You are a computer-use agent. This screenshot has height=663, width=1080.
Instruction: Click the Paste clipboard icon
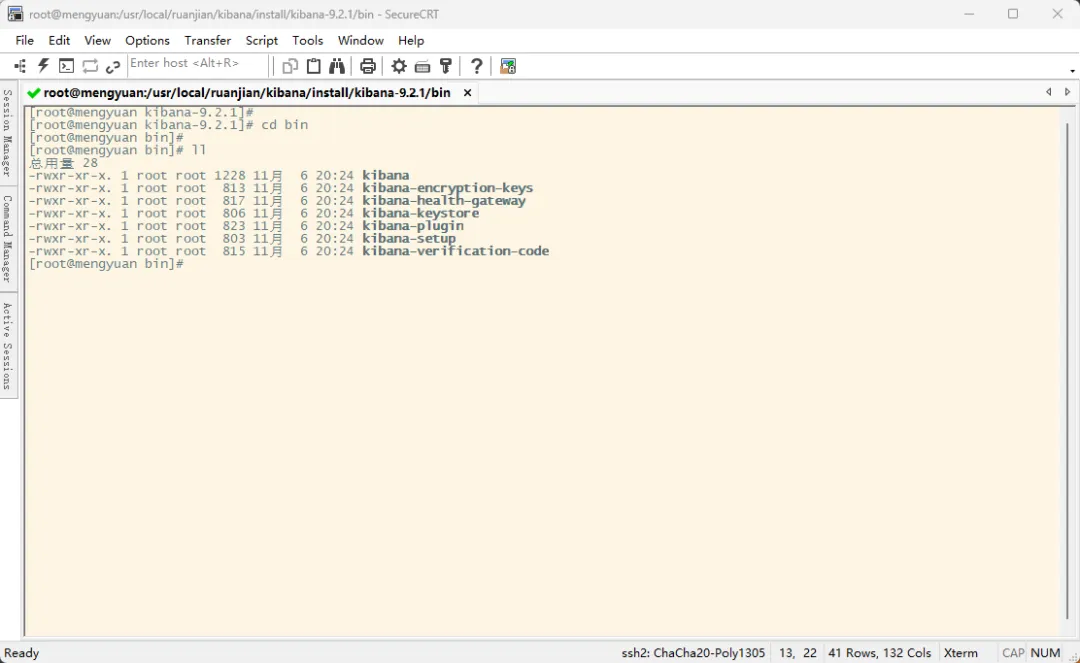coord(313,66)
